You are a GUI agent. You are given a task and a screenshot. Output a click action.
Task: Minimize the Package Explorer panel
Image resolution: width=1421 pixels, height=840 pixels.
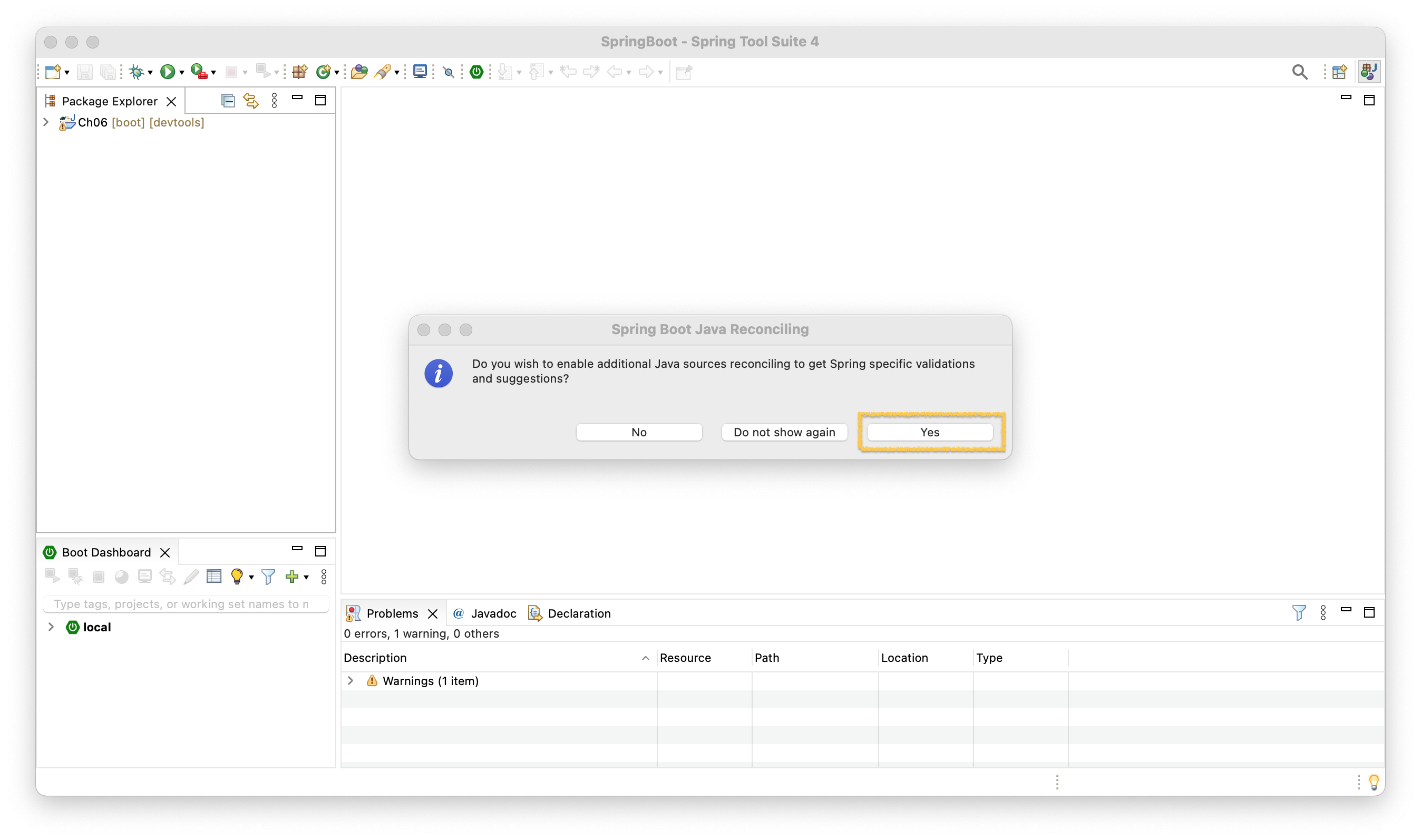point(297,98)
